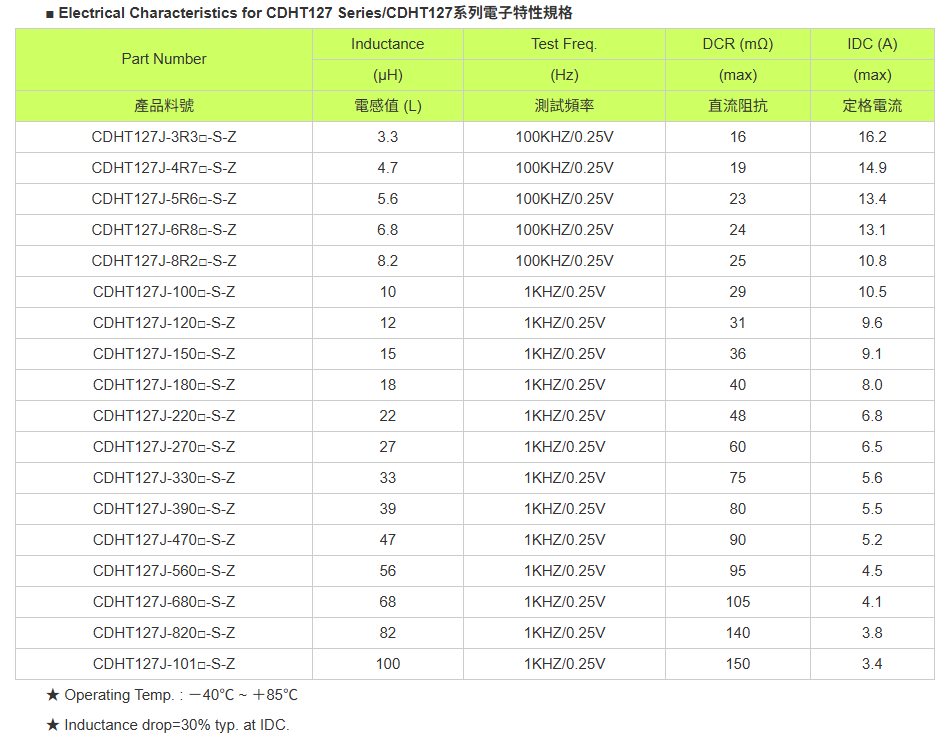Click IDC value 4.1
952x741 pixels.
tap(872, 601)
